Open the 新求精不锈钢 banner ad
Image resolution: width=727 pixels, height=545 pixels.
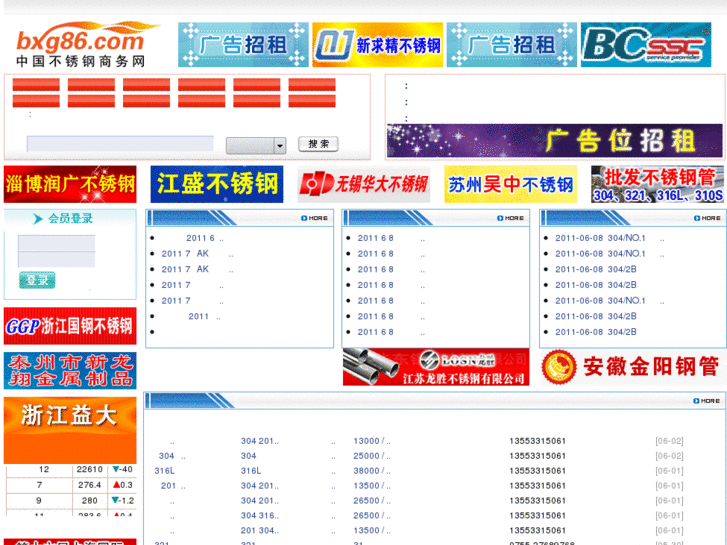(377, 45)
